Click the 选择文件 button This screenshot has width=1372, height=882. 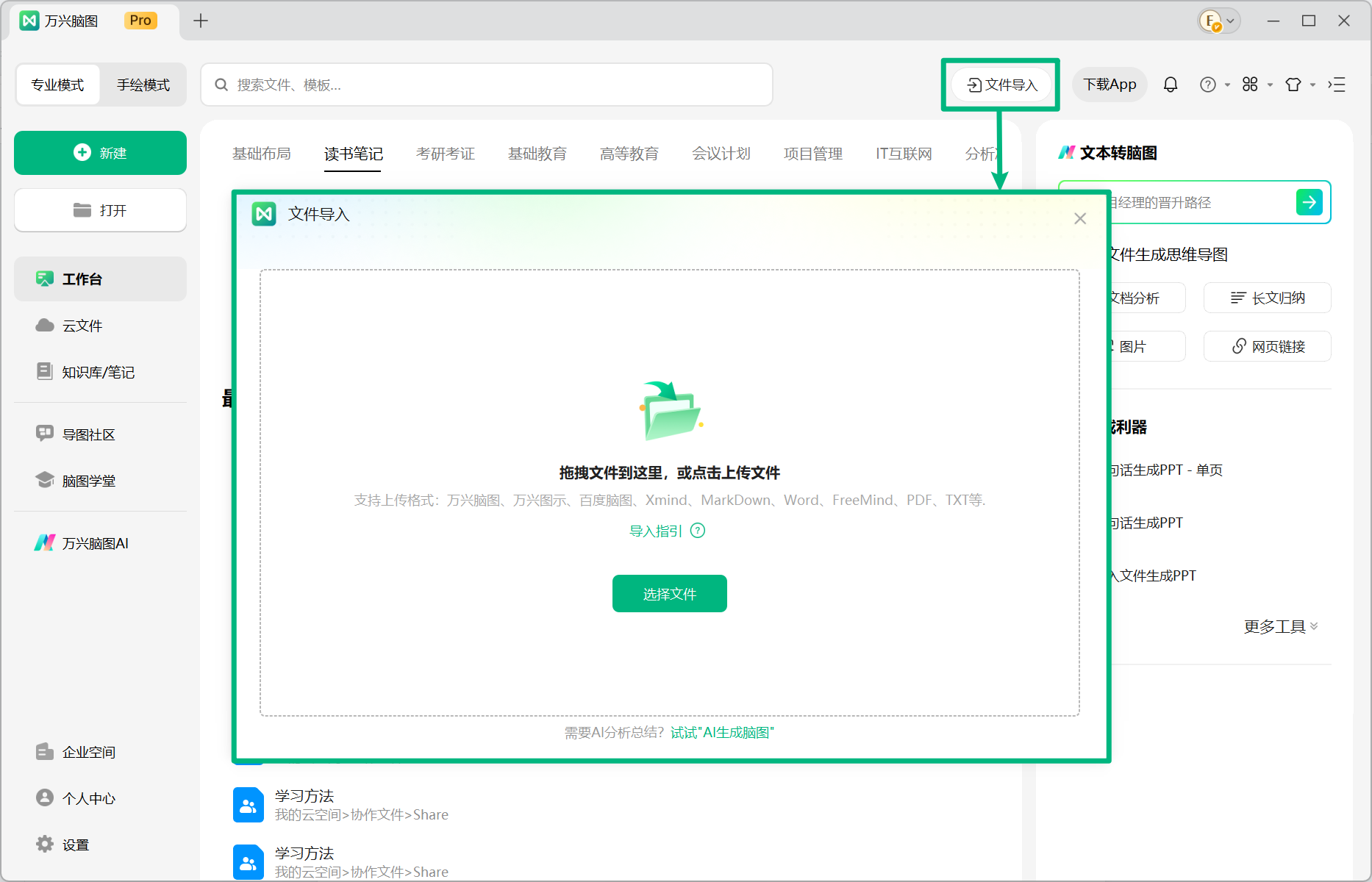coord(670,593)
